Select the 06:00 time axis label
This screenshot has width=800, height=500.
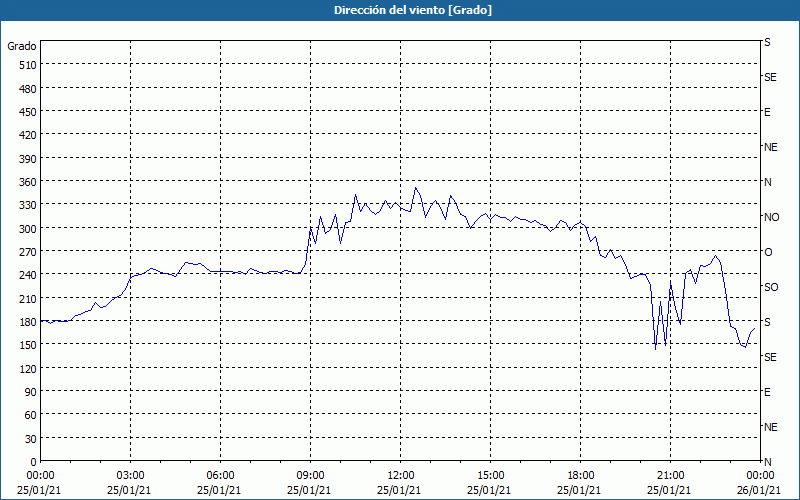[x=220, y=476]
